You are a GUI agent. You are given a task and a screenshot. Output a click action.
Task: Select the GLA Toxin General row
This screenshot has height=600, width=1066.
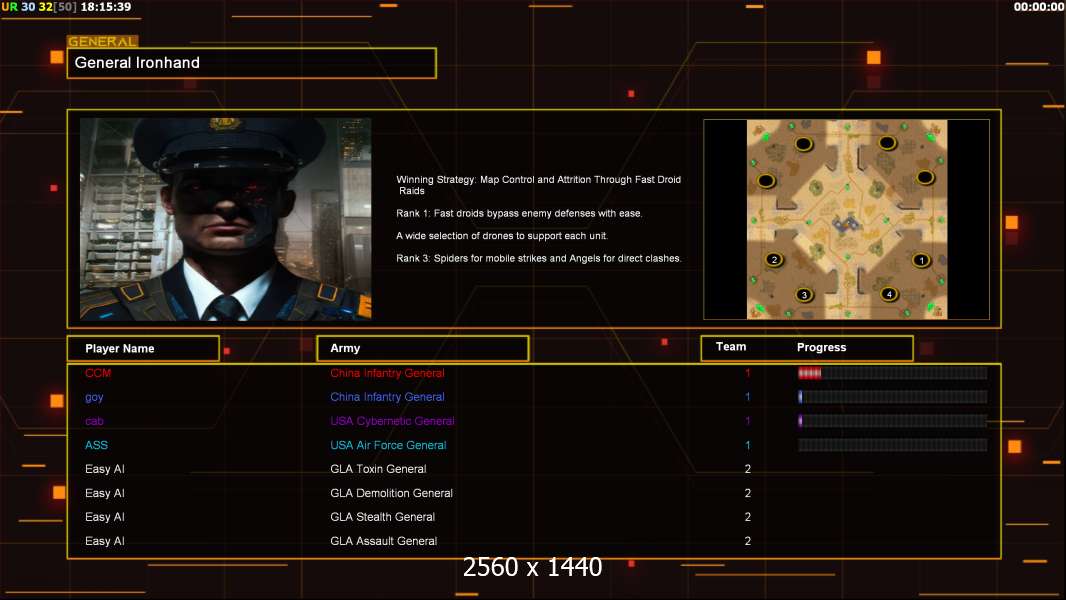tap(534, 469)
